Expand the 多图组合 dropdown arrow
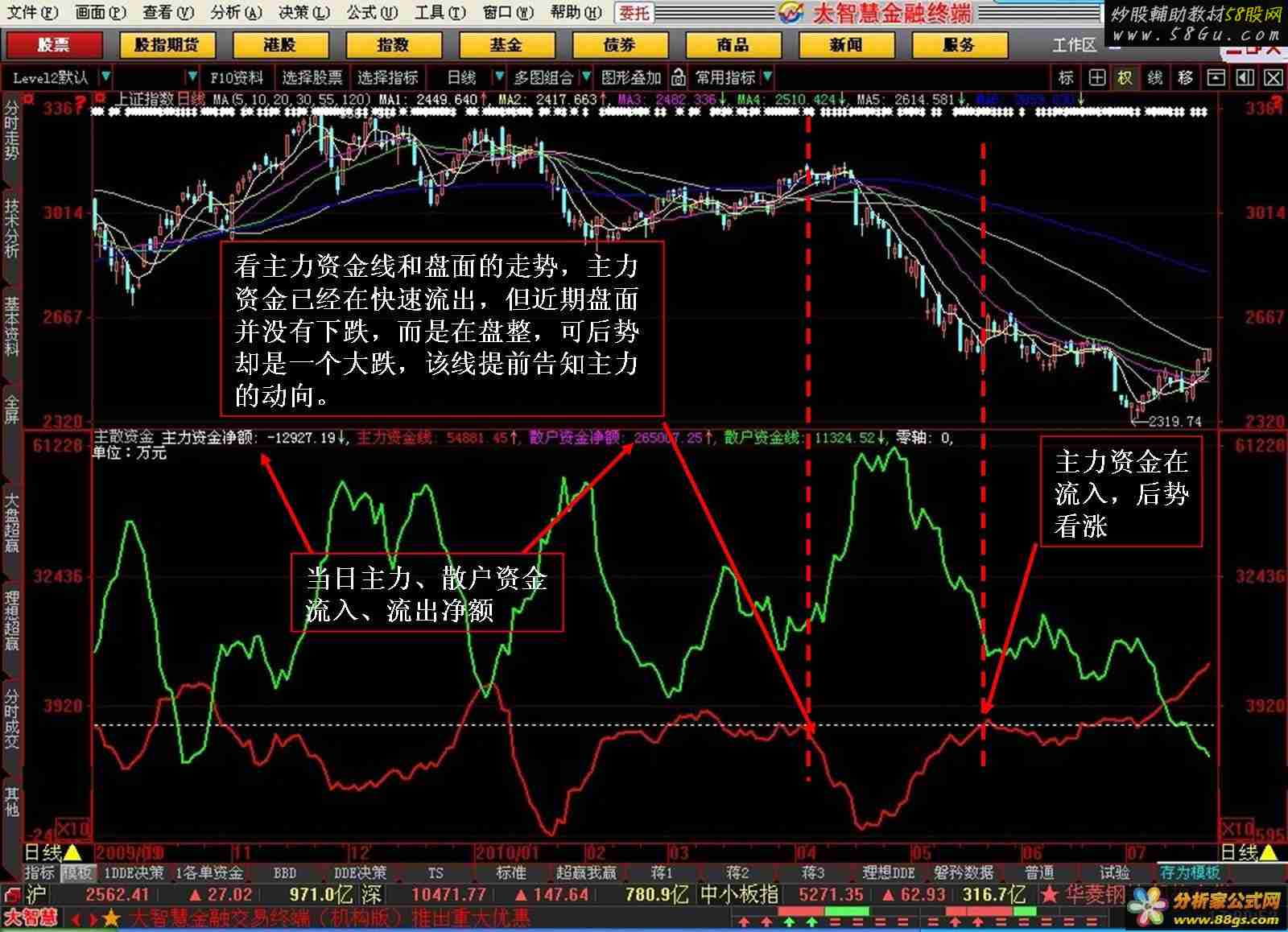The image size is (1288, 932). [585, 78]
